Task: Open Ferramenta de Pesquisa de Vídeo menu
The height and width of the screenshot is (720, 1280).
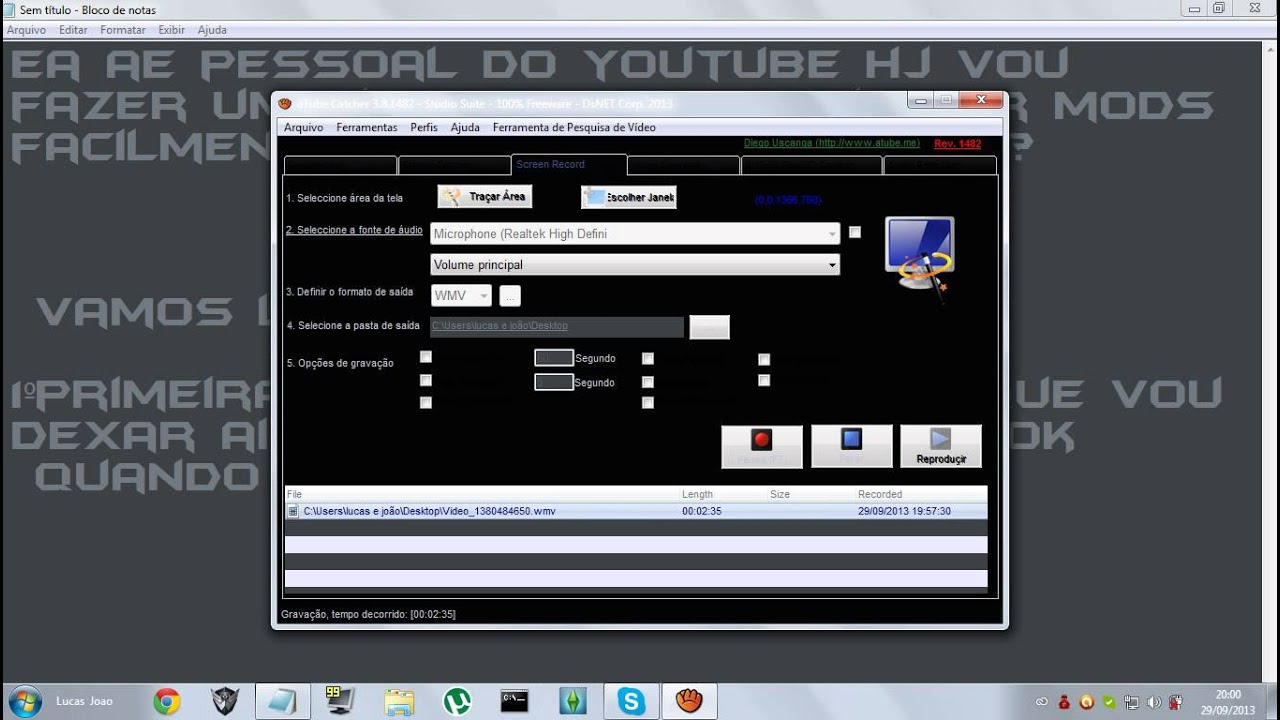Action: pos(574,127)
